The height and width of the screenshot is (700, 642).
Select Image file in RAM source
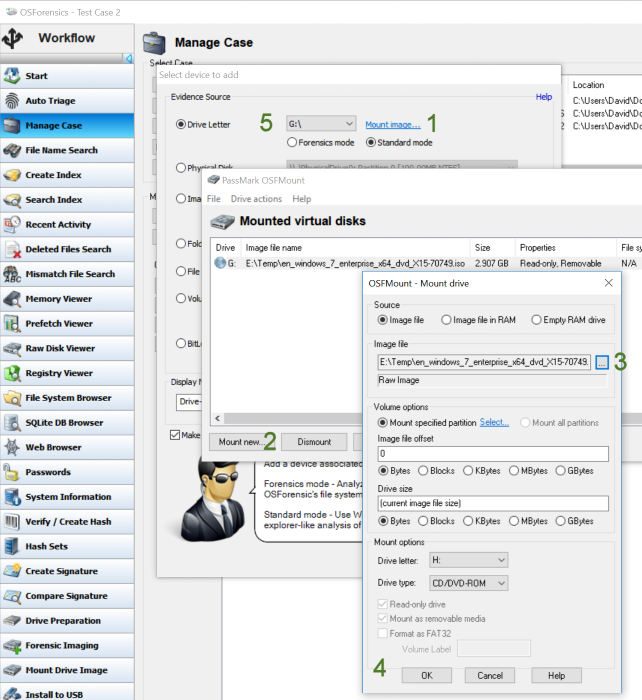(446, 320)
